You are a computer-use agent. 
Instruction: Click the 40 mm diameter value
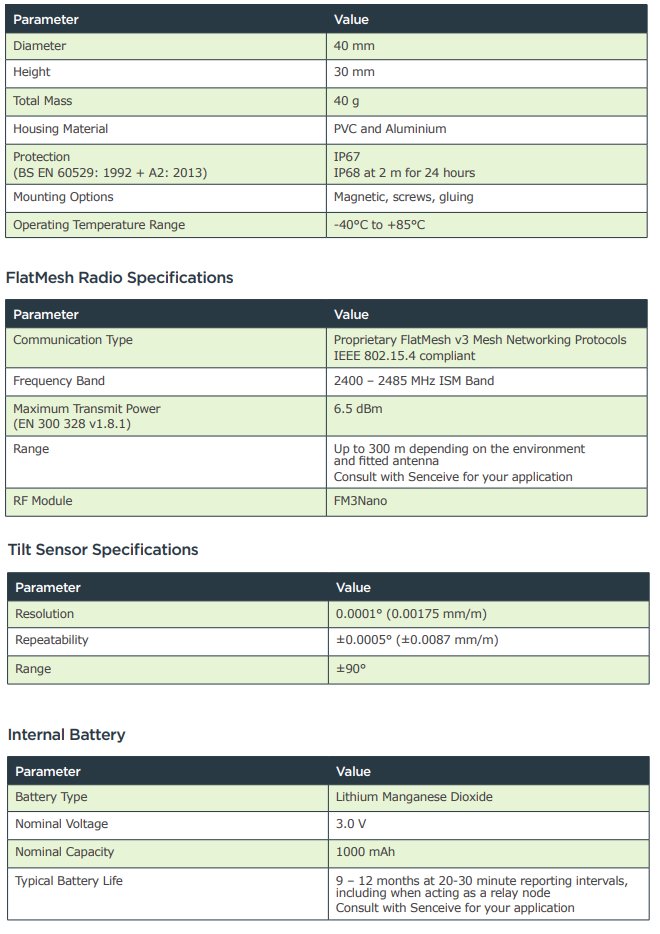tap(354, 45)
